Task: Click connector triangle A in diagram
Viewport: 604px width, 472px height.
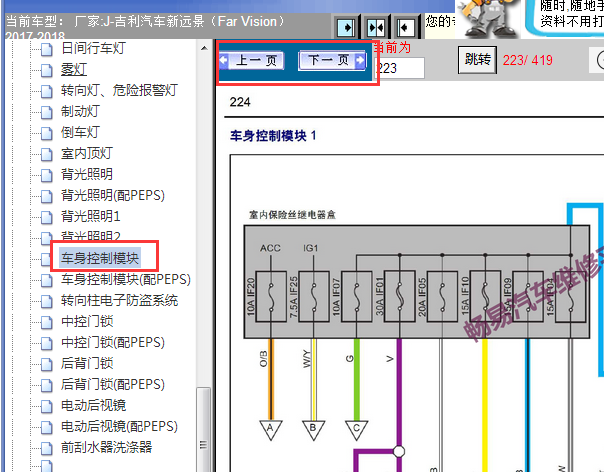Action: (x=270, y=430)
